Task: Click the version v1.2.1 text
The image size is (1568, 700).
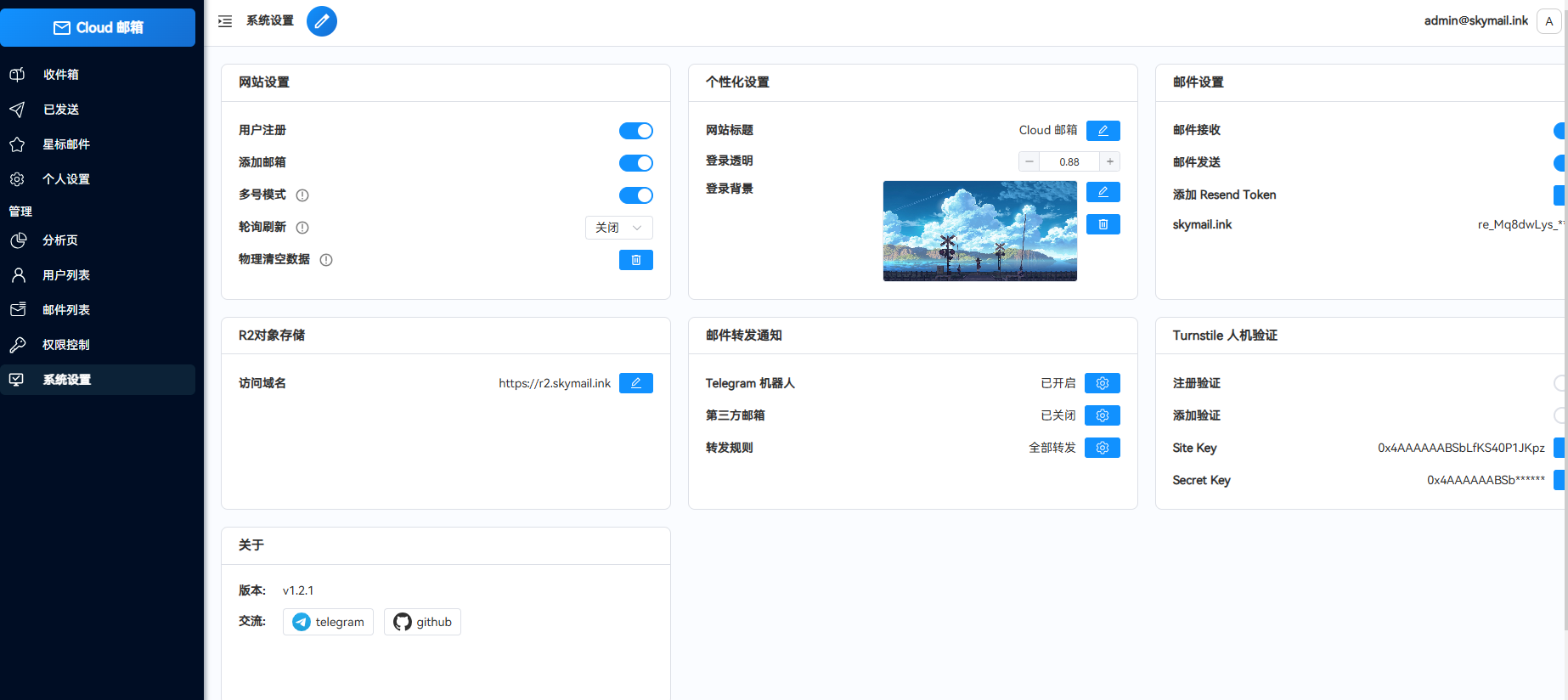Action: pyautogui.click(x=298, y=590)
